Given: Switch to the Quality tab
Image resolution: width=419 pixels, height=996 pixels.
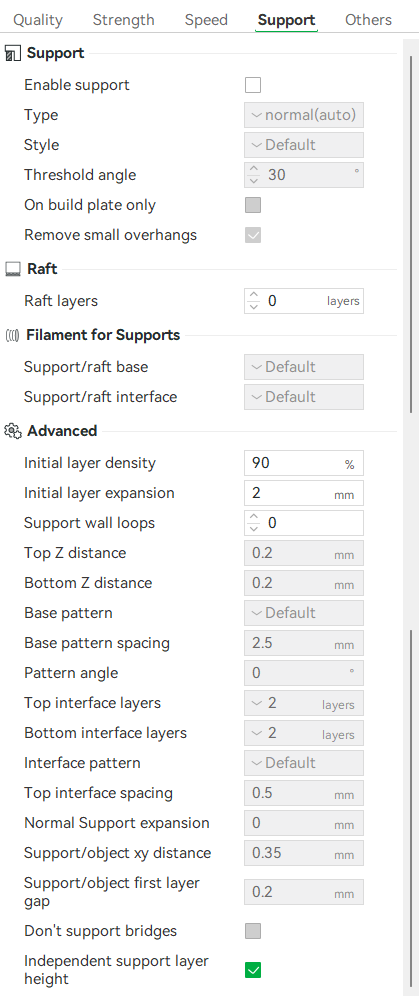Looking at the screenshot, I should click(38, 20).
